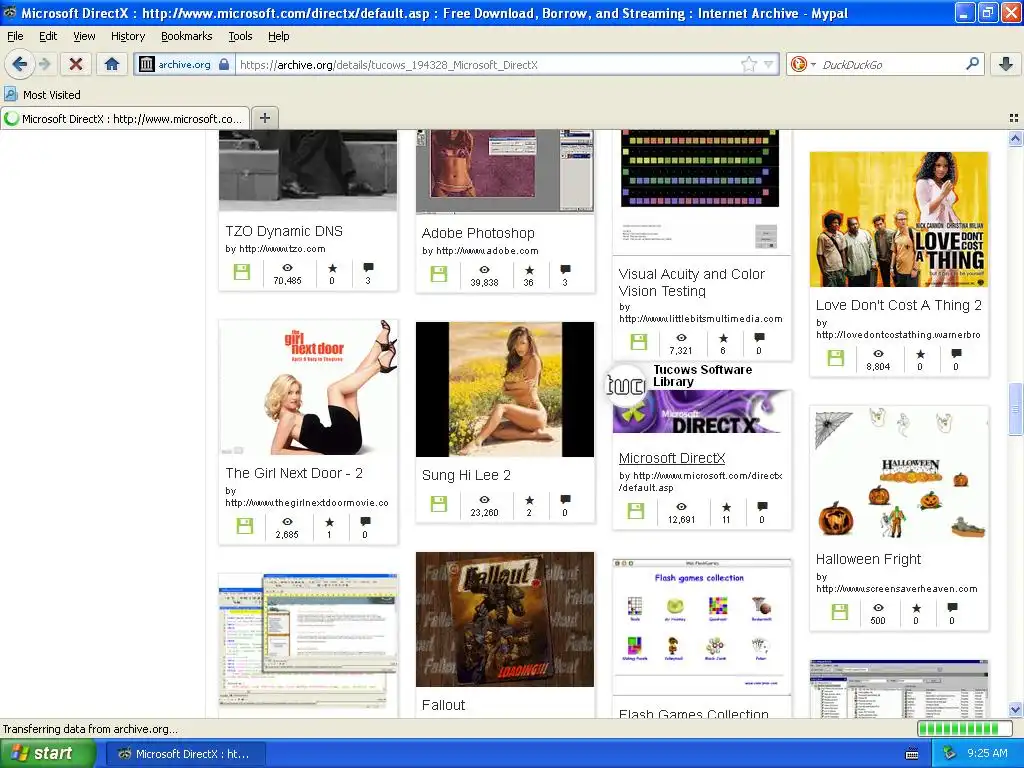
Task: Open a new tab with the plus button
Action: (264, 118)
